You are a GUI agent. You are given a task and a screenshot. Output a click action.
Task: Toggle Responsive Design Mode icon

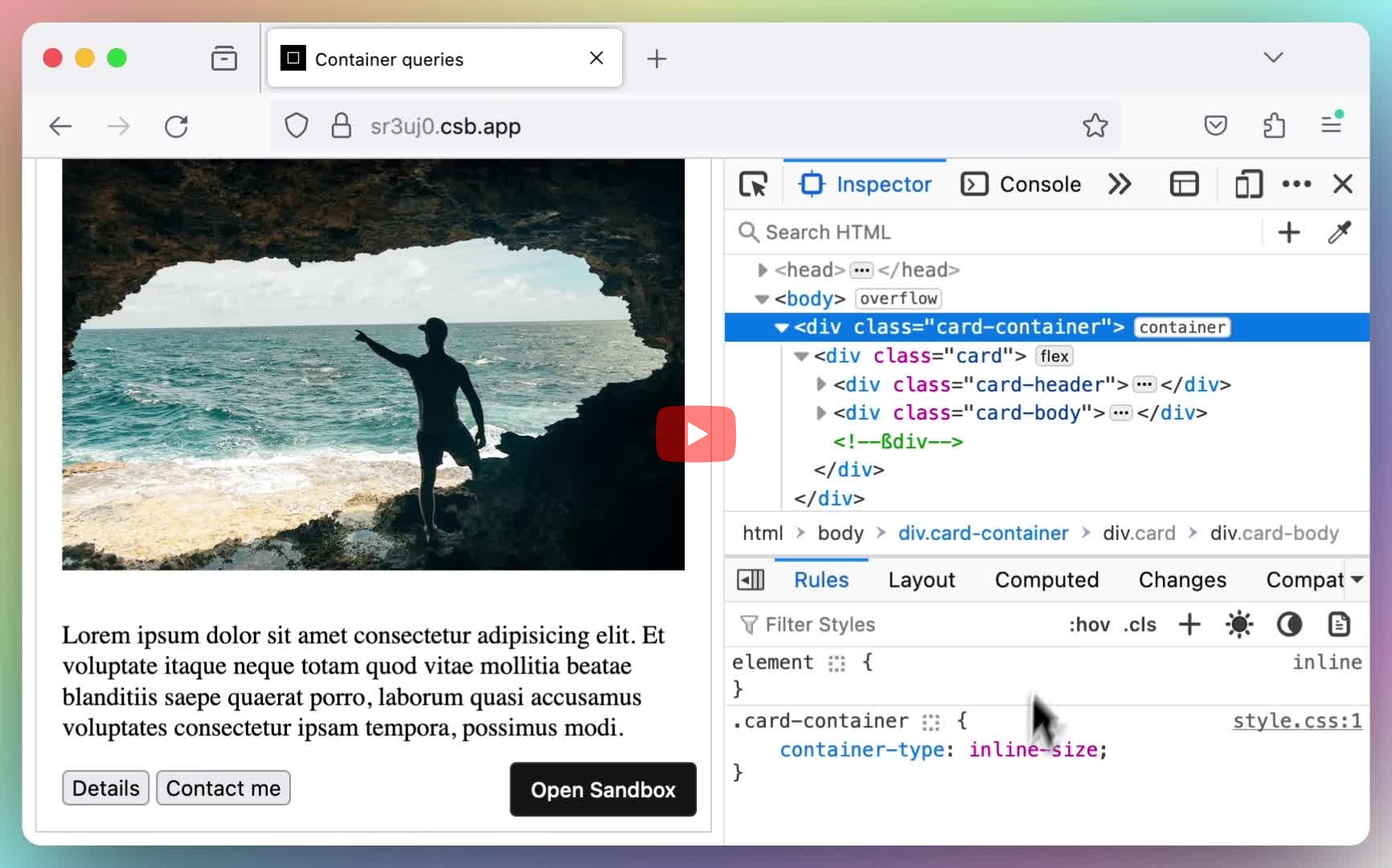pyautogui.click(x=1248, y=184)
